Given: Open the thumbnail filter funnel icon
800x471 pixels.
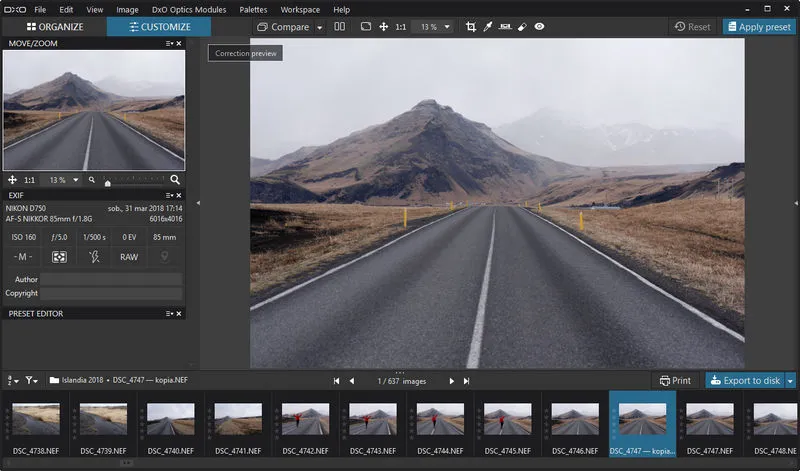Looking at the screenshot, I should point(31,380).
